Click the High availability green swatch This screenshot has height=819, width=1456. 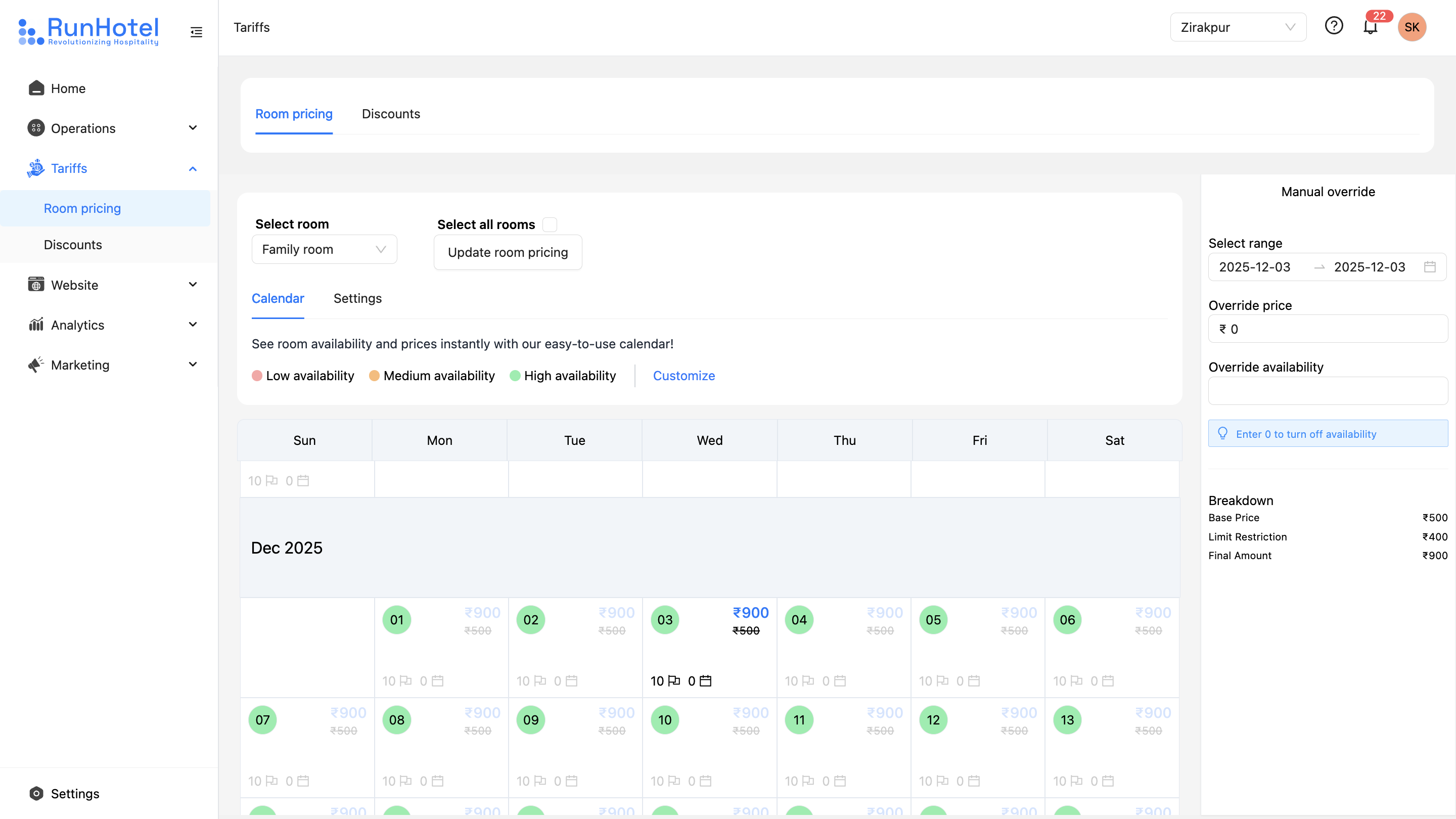pyautogui.click(x=515, y=376)
